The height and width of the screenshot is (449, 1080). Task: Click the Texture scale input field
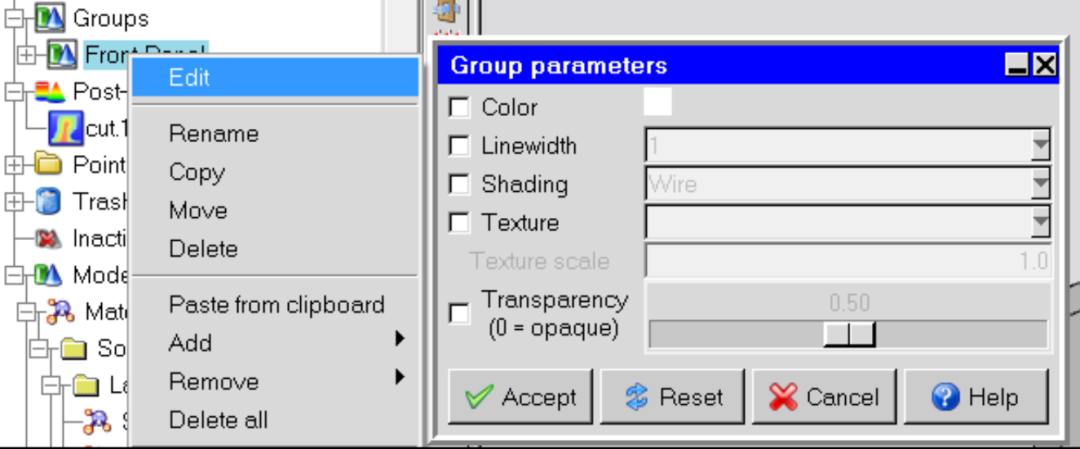pyautogui.click(x=848, y=262)
